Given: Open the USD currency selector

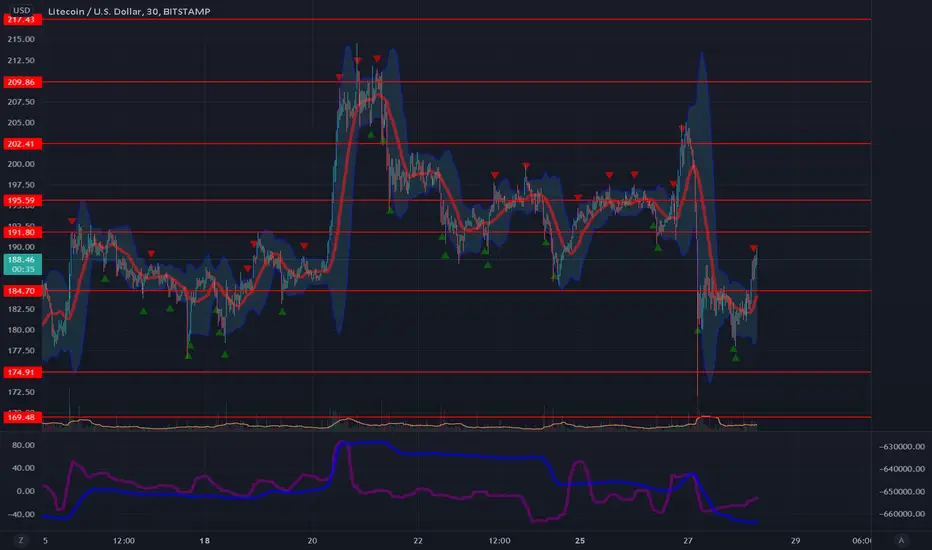Looking at the screenshot, I should [x=21, y=10].
